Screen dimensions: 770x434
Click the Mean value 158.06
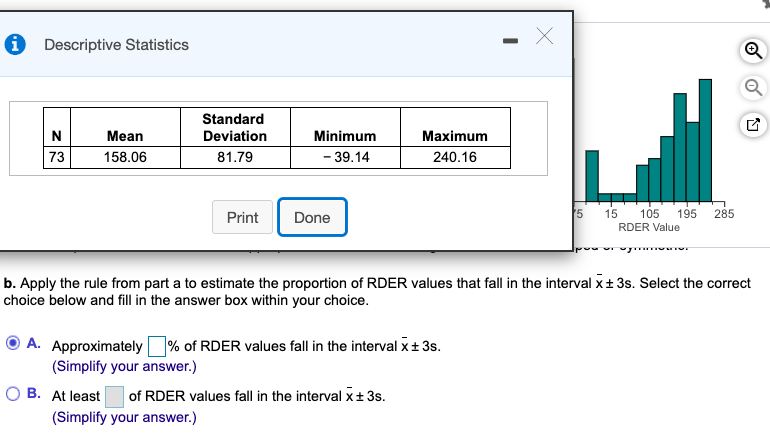pos(125,157)
